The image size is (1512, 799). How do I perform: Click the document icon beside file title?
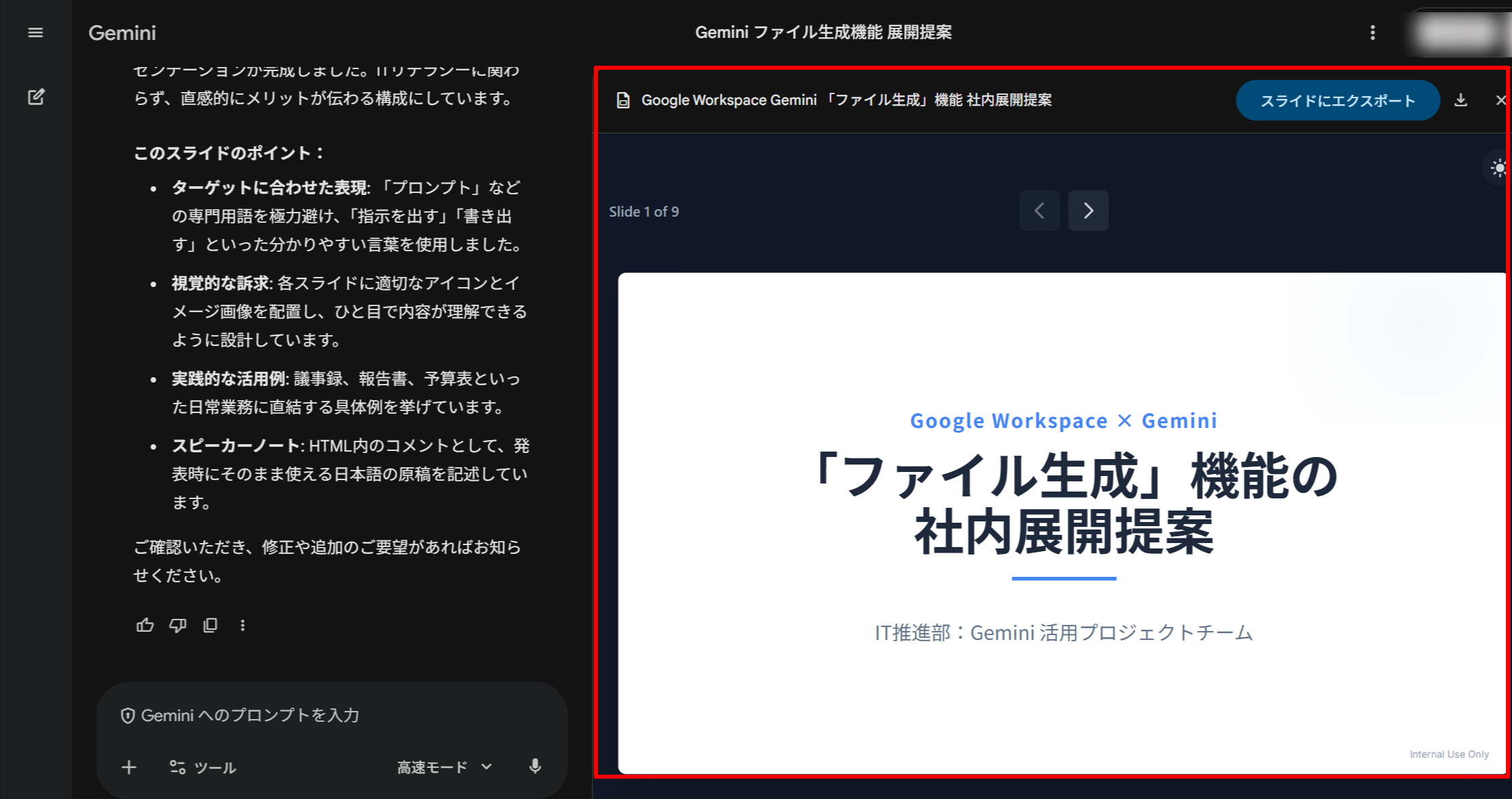(623, 100)
